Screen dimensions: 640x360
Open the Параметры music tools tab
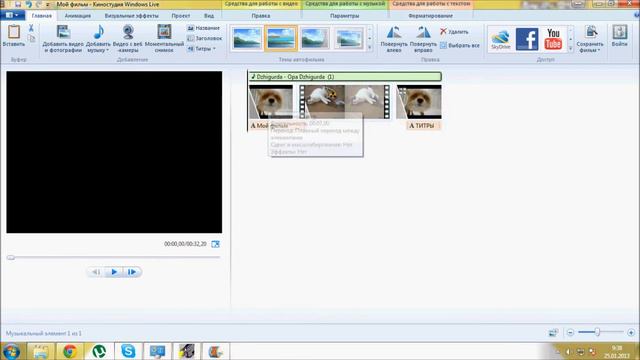pyautogui.click(x=344, y=16)
